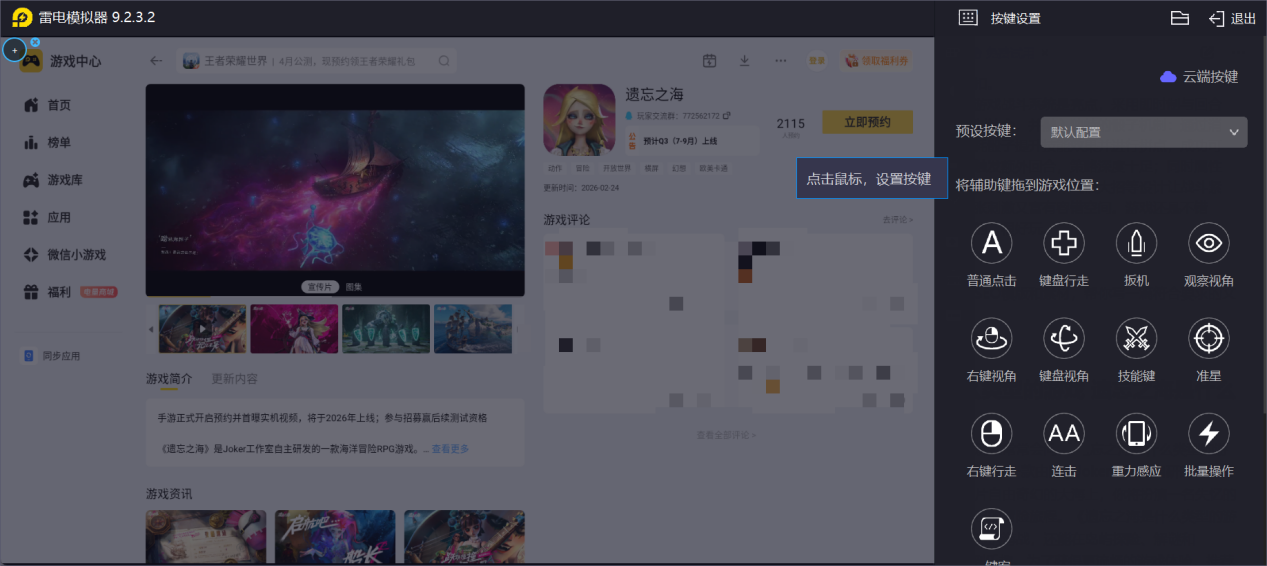Screen dimensions: 1267x566
Task: Select the teal warriors thumbnail
Action: [386, 329]
